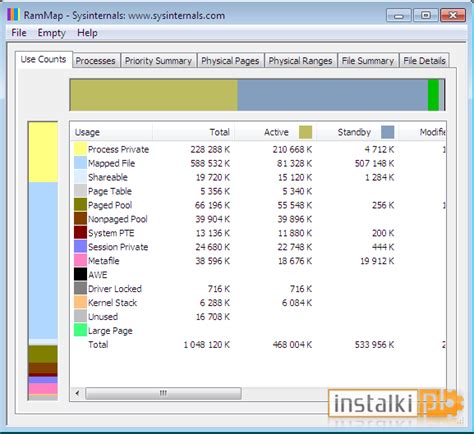Click the gray Unused swatch
The height and width of the screenshot is (434, 474).
point(80,316)
